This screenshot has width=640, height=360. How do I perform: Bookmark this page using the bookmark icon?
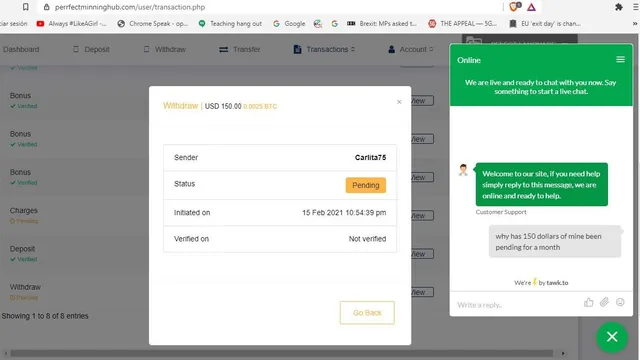(x=25, y=7)
